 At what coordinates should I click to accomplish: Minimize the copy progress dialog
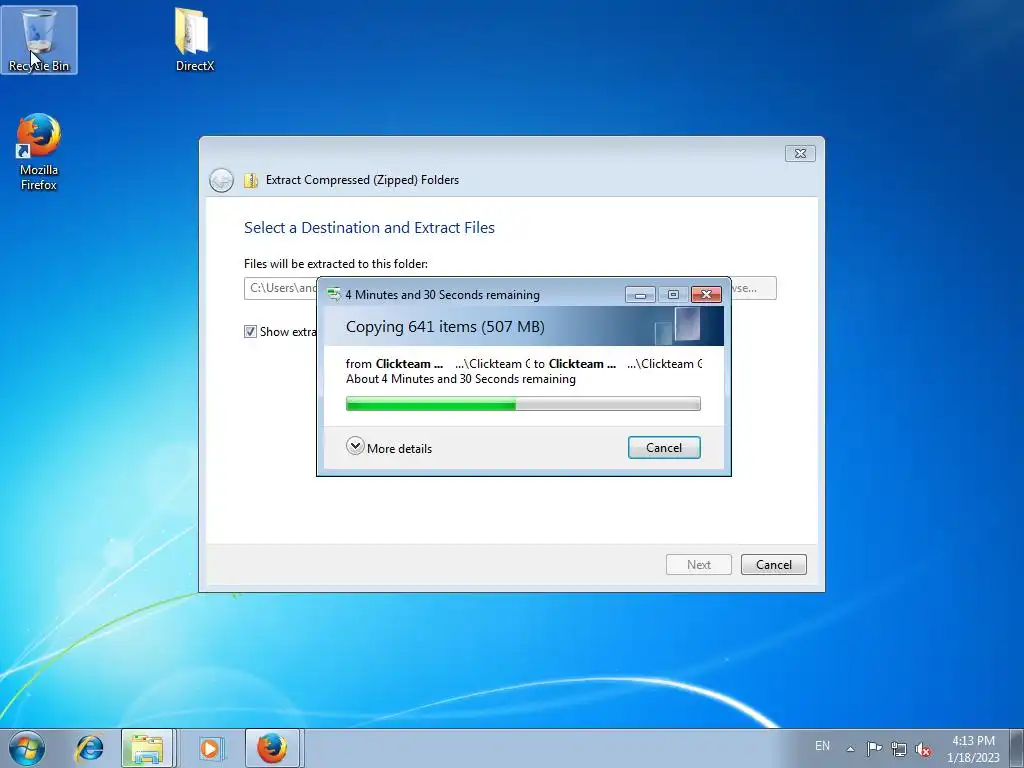click(640, 295)
